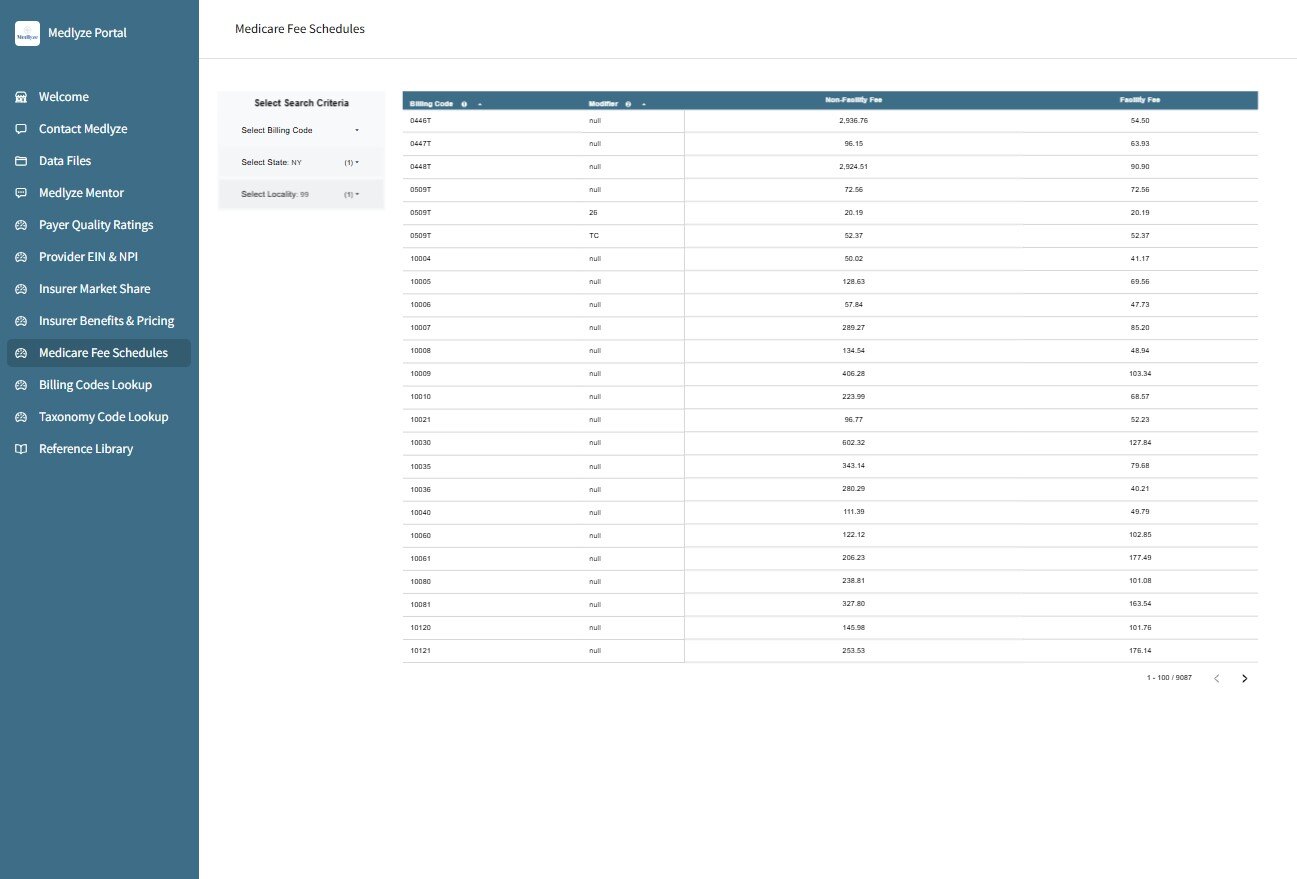
Task: Click the non-facility fee value 2,924.51
Action: [853, 166]
